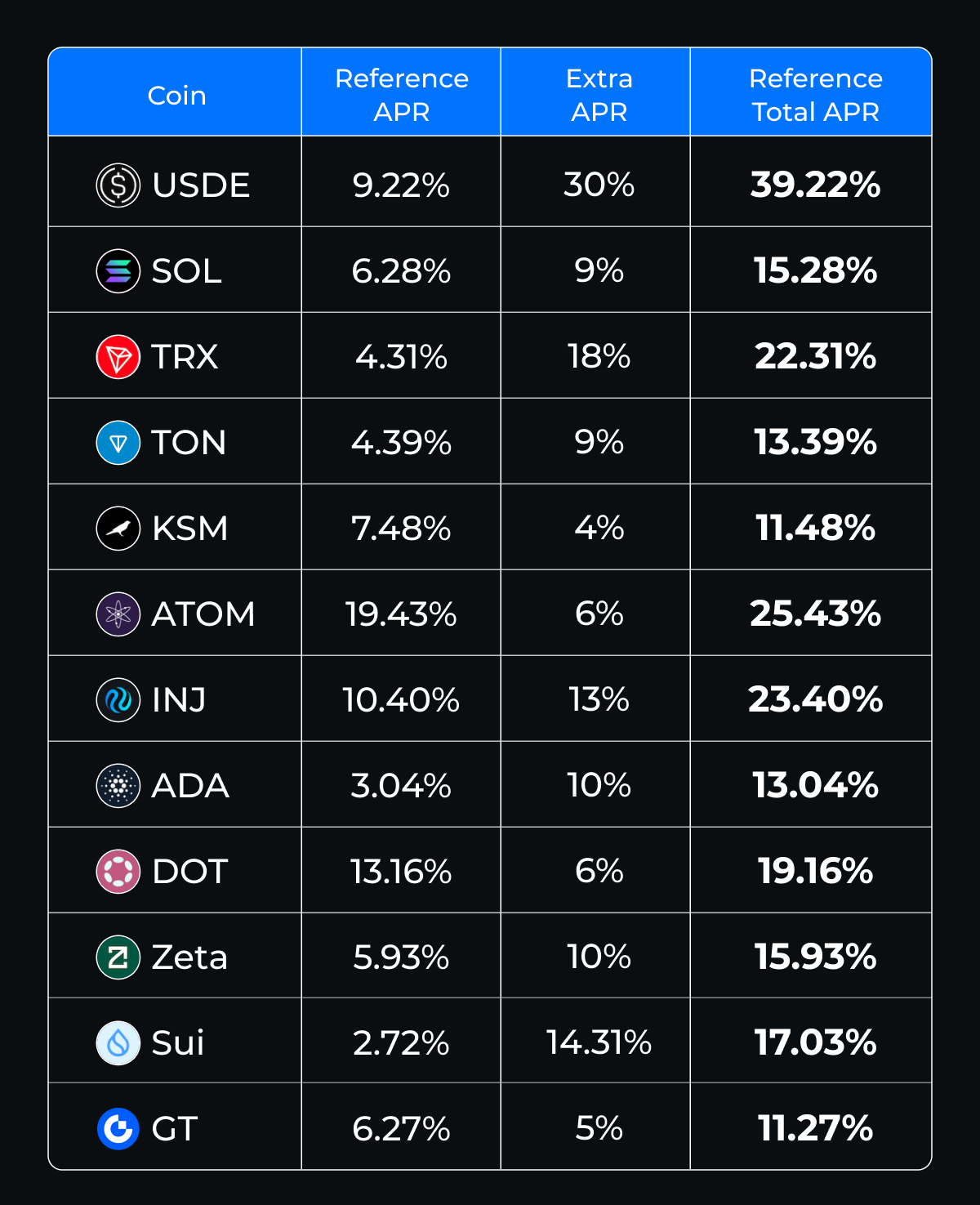Image resolution: width=980 pixels, height=1205 pixels.
Task: Select the Extra APR column header
Action: tap(599, 95)
